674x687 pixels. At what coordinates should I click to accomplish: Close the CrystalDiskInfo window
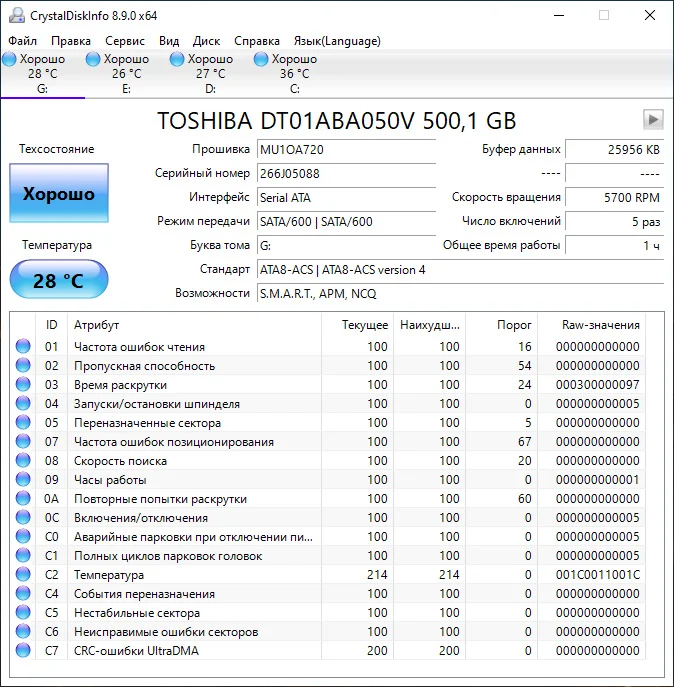pos(650,15)
